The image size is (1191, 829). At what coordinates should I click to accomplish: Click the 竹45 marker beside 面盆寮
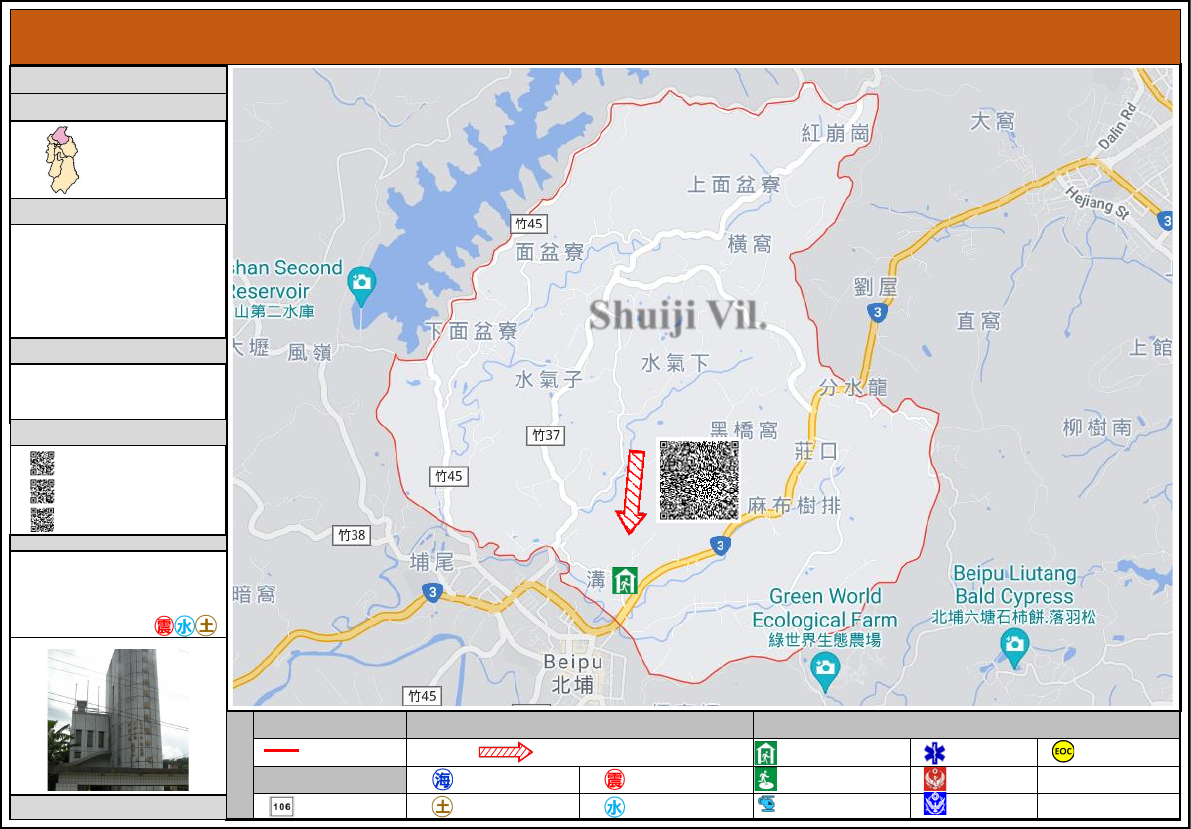529,223
